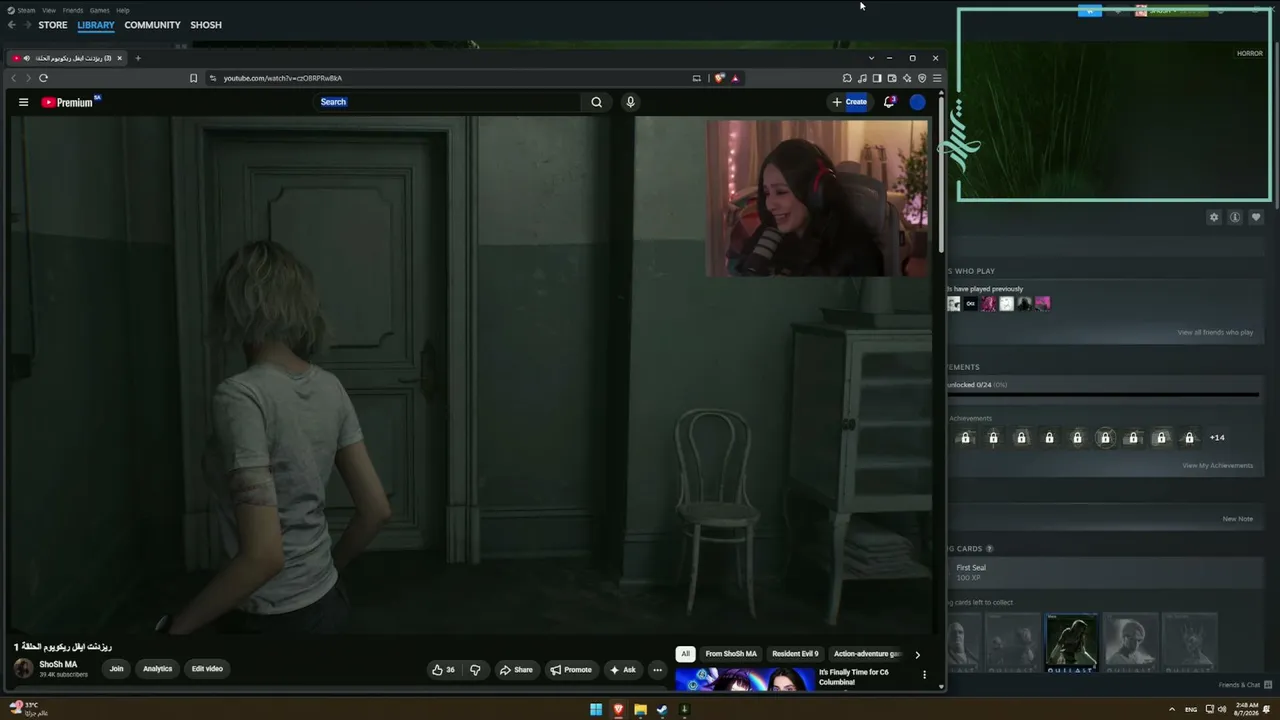Open the YouTube account avatar menu

pyautogui.click(x=917, y=102)
